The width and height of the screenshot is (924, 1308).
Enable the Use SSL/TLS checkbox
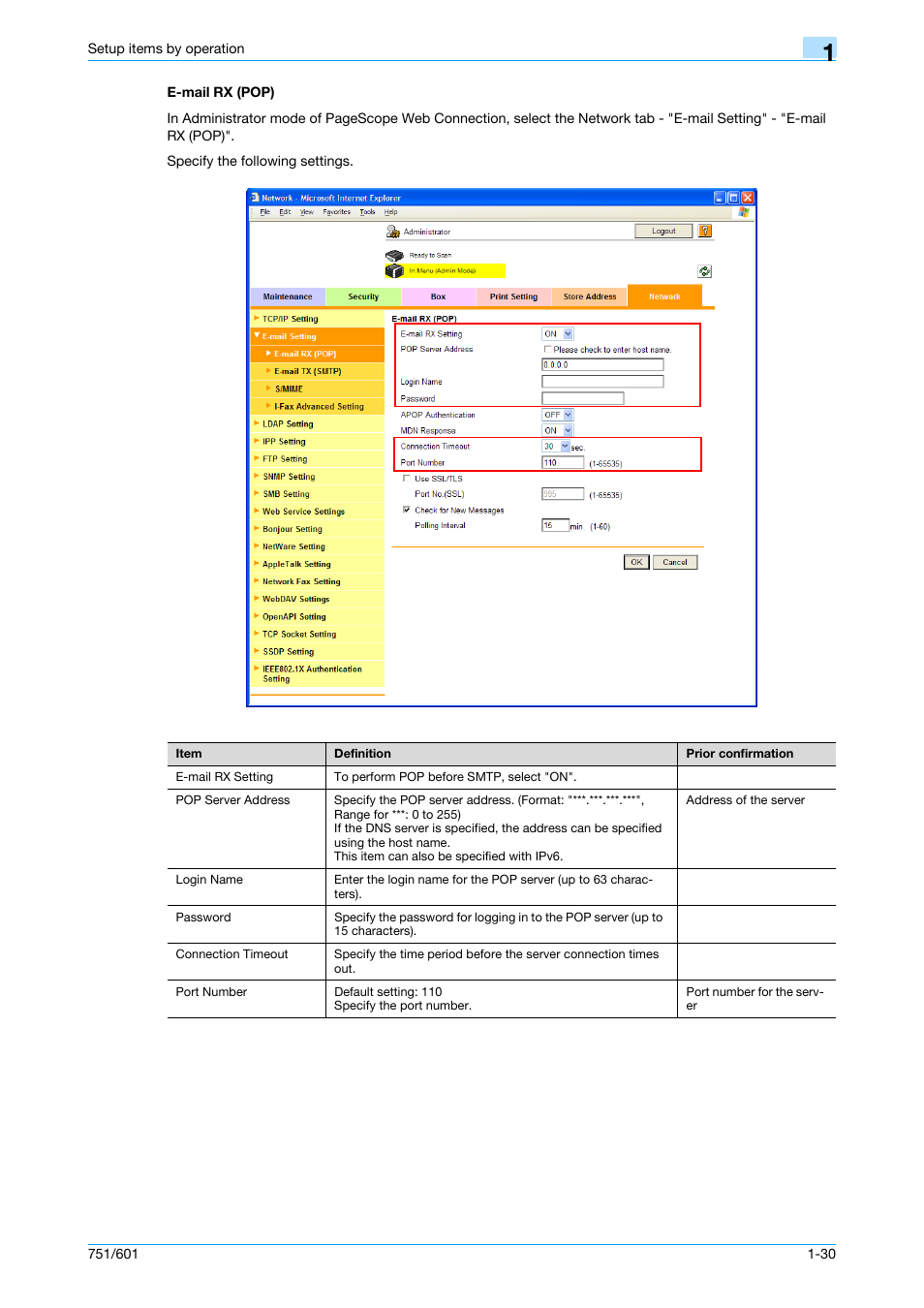(x=407, y=478)
